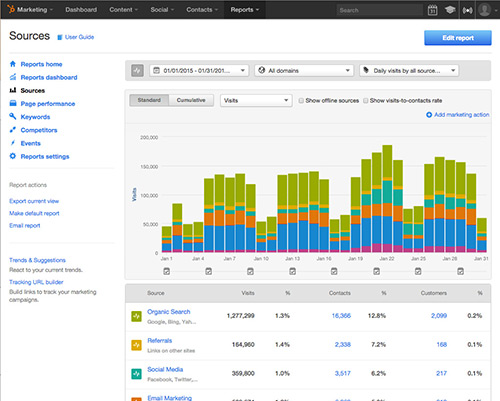Enable Show offline sources checkbox
500x401 pixels.
301,101
